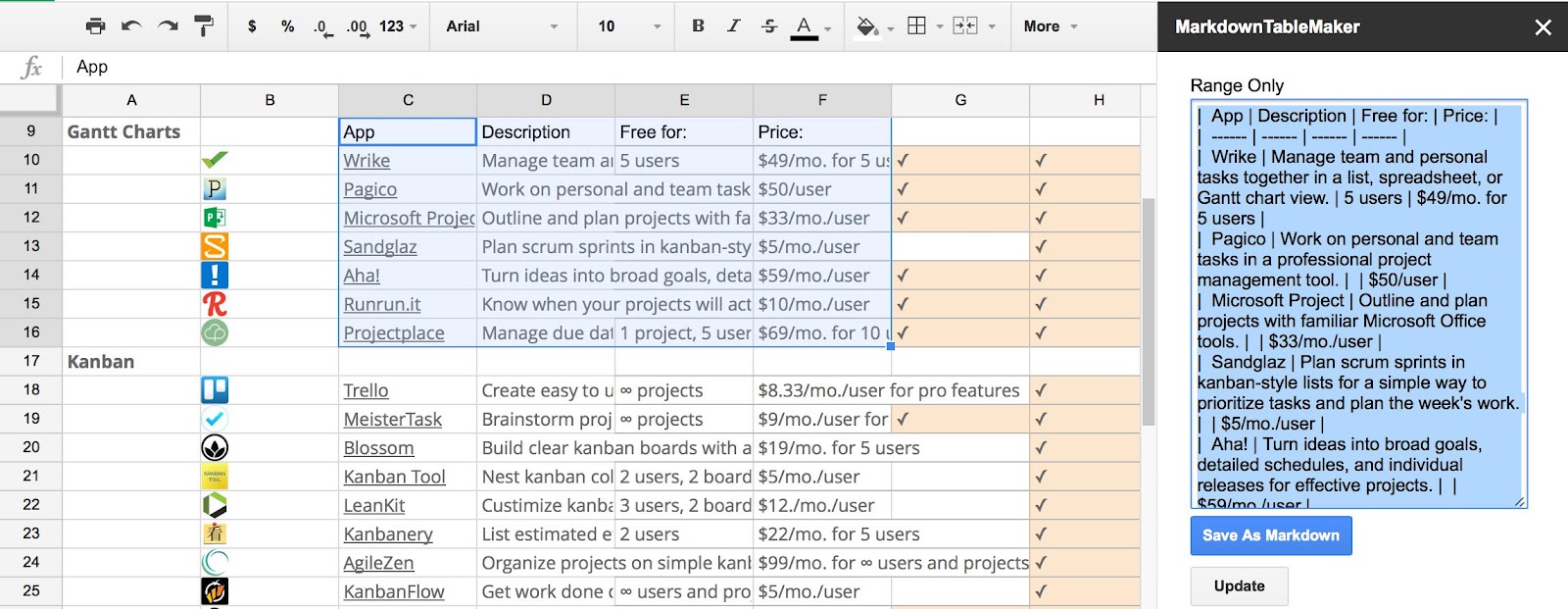Click the KanbanFlow logo icon
This screenshot has height=609, width=1568.
click(x=215, y=591)
